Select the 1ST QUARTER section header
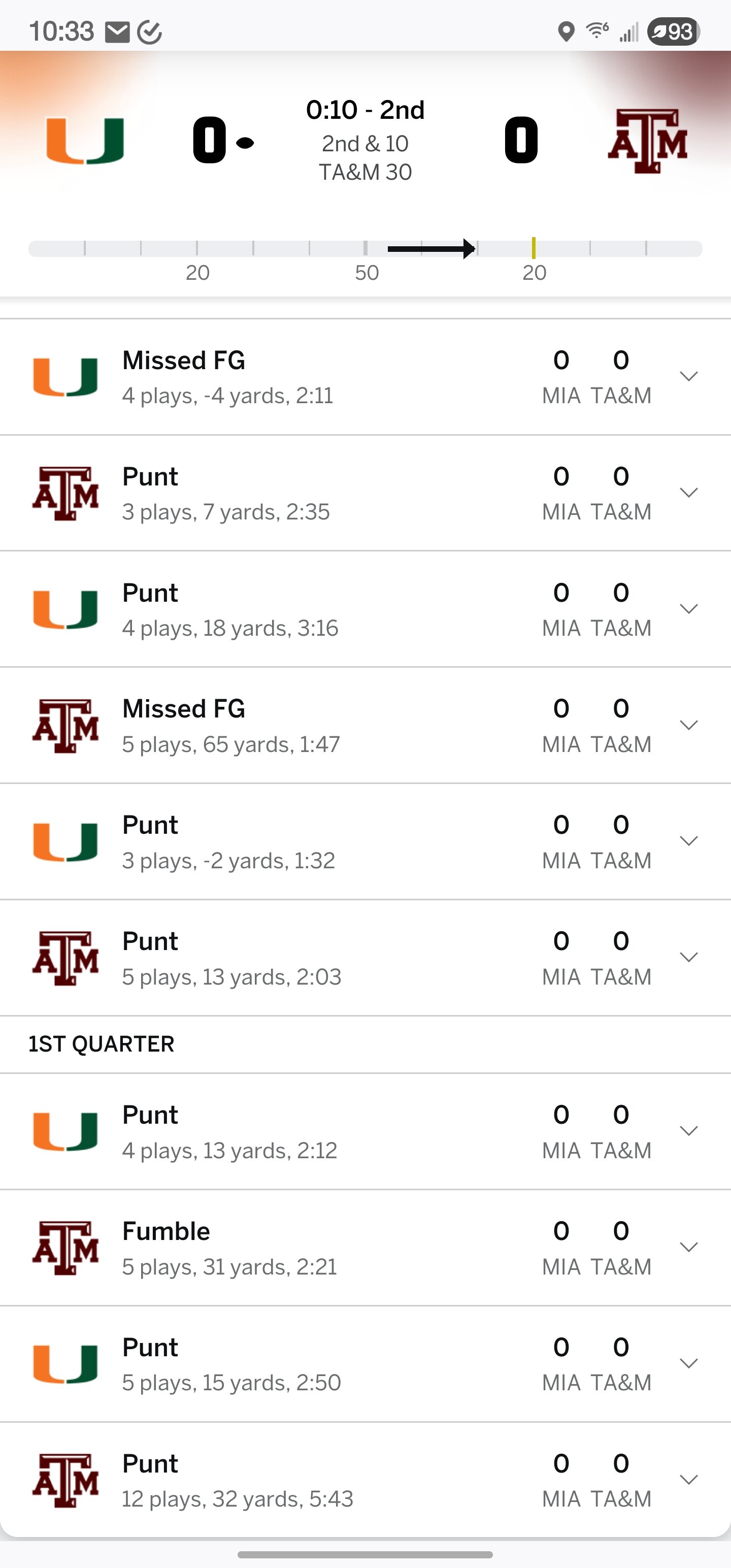Viewport: 731px width, 1568px height. coord(102,1044)
